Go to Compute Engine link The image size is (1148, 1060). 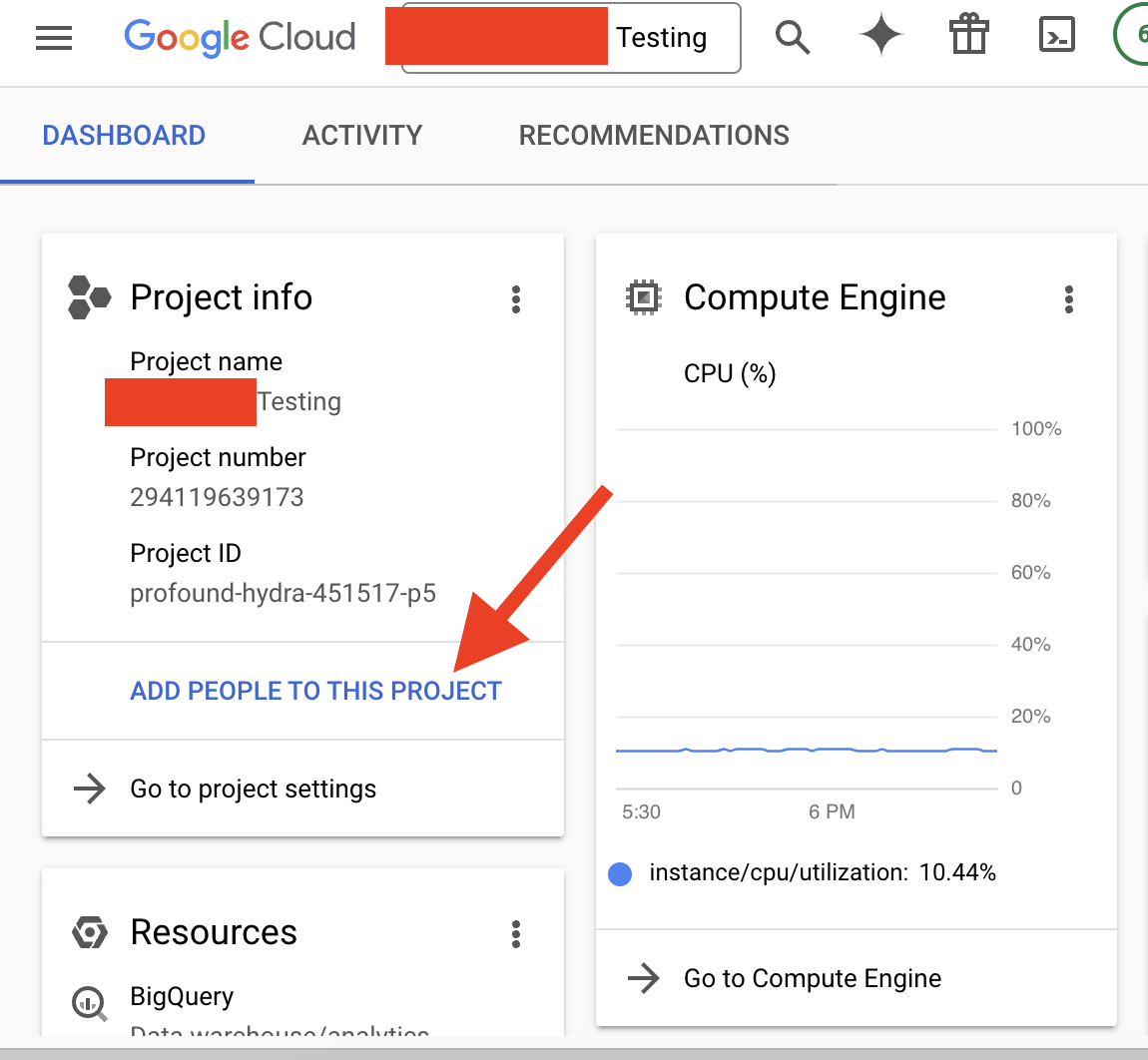(x=812, y=978)
